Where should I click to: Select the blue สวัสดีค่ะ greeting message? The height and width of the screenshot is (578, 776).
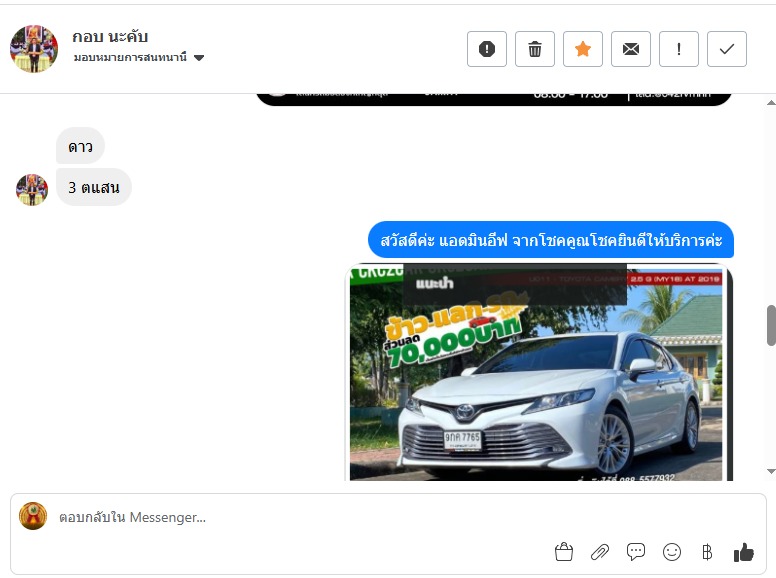(x=551, y=240)
